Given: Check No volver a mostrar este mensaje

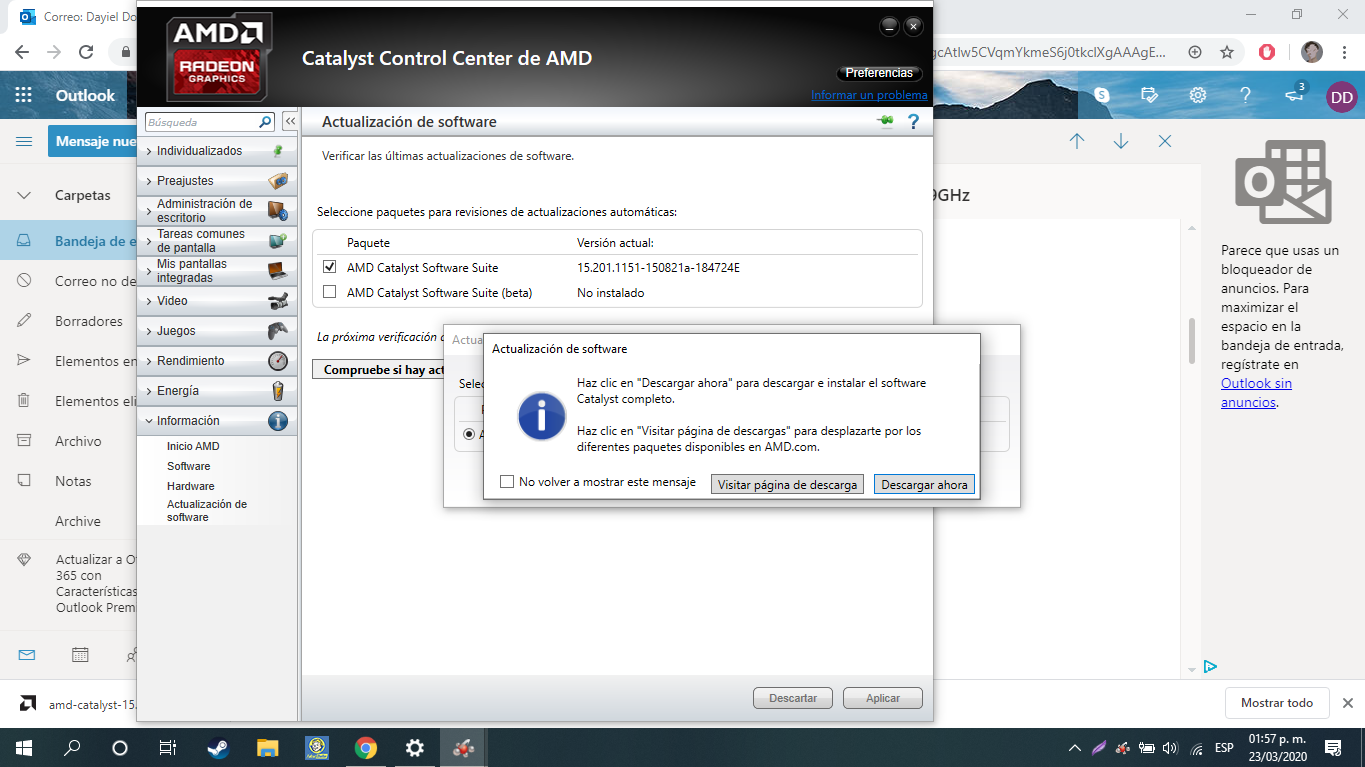Looking at the screenshot, I should (507, 482).
